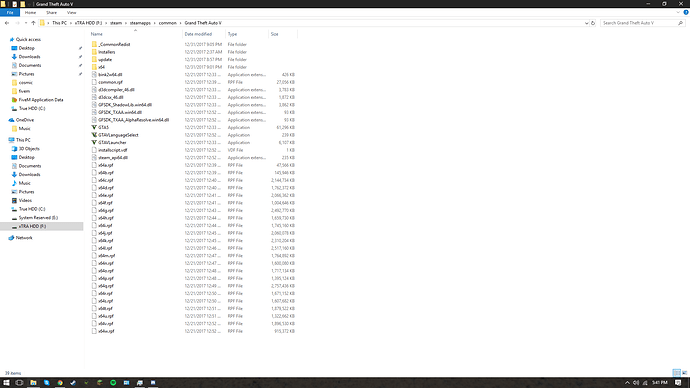690x388 pixels.
Task: Select the GTAVLauncher application file
Action: (x=112, y=143)
